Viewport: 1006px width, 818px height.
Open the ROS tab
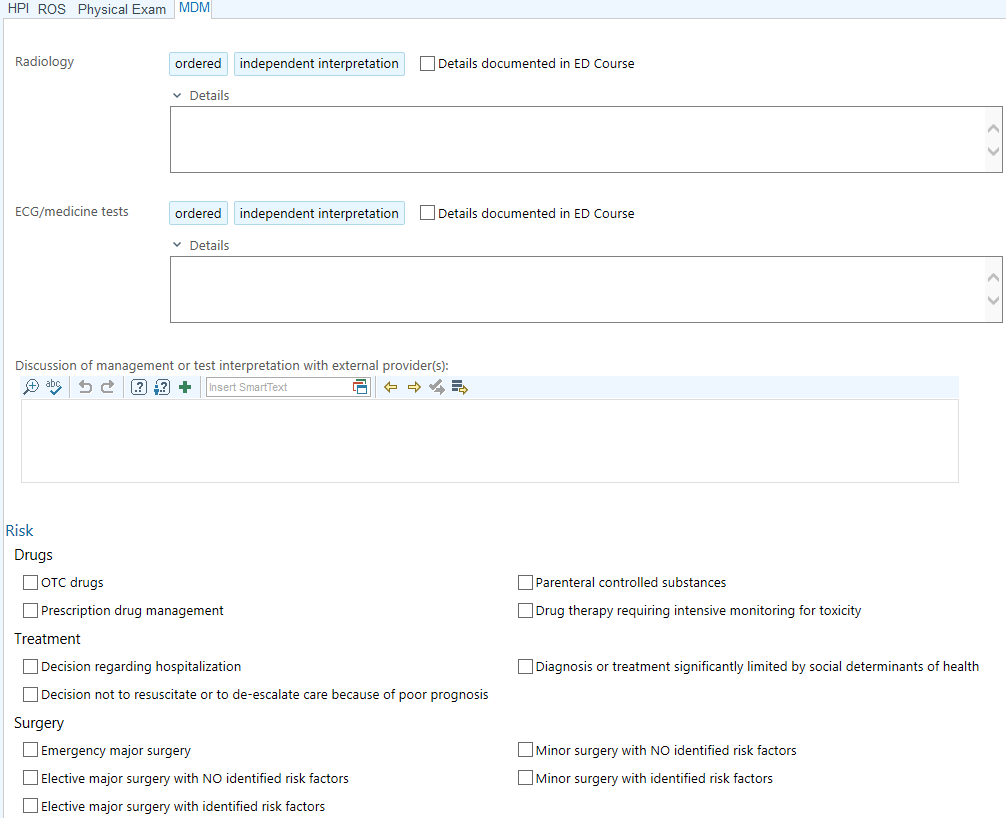(x=52, y=10)
